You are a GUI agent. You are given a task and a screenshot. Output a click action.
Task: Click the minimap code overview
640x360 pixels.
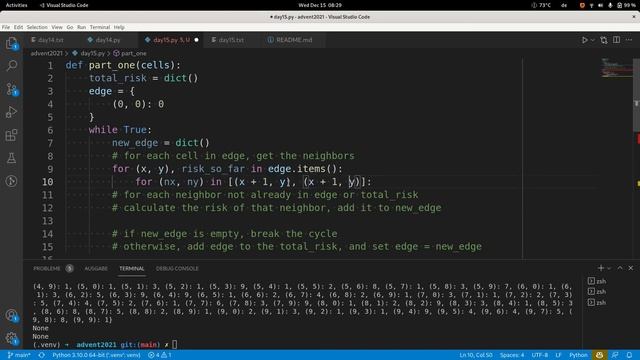tap(616, 68)
